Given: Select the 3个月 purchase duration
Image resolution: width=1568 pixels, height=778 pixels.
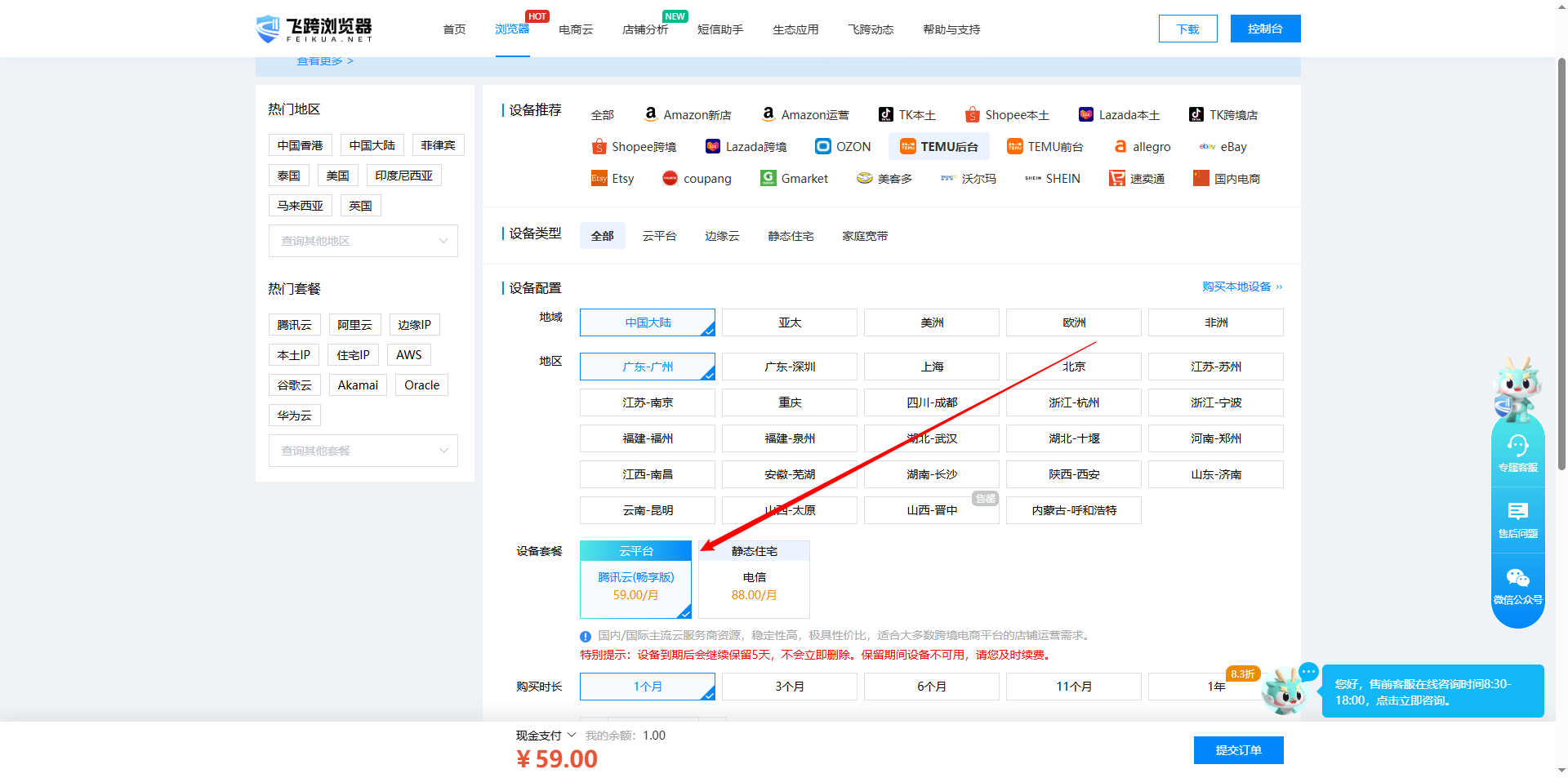Looking at the screenshot, I should tap(790, 687).
